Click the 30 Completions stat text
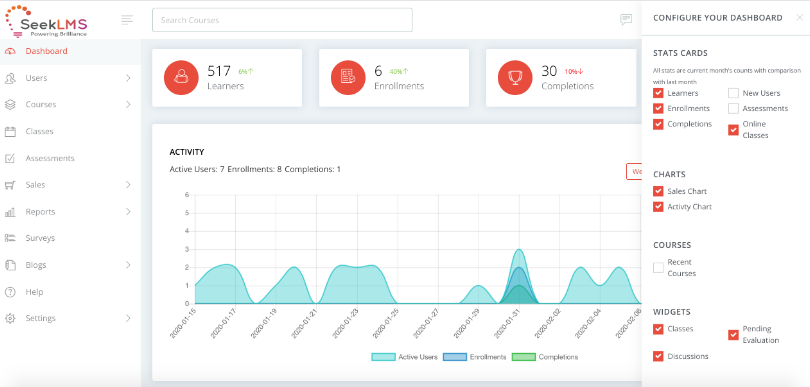Screen dimensions: 810x387 click(x=567, y=78)
